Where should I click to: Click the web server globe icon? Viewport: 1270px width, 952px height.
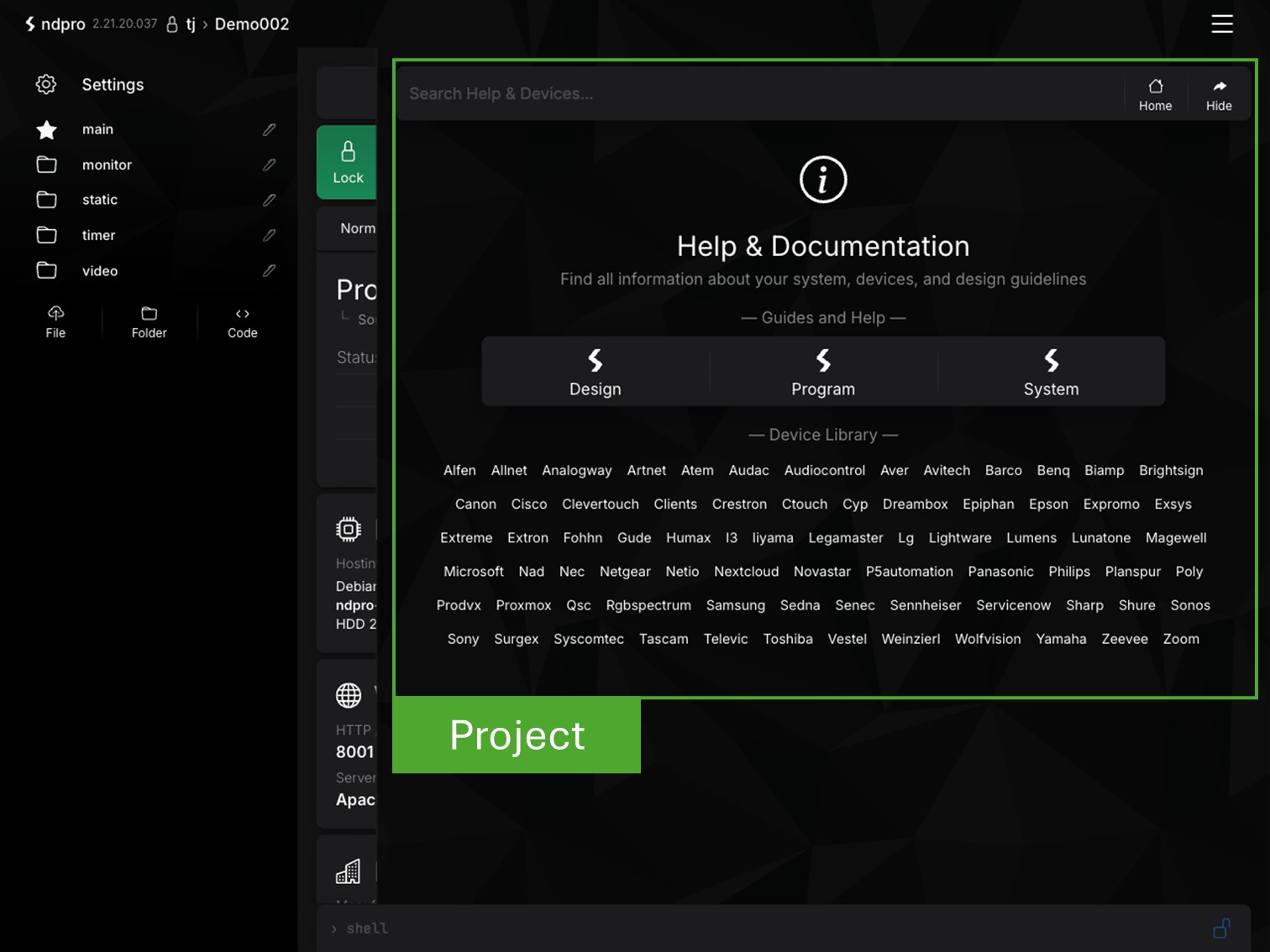point(349,695)
